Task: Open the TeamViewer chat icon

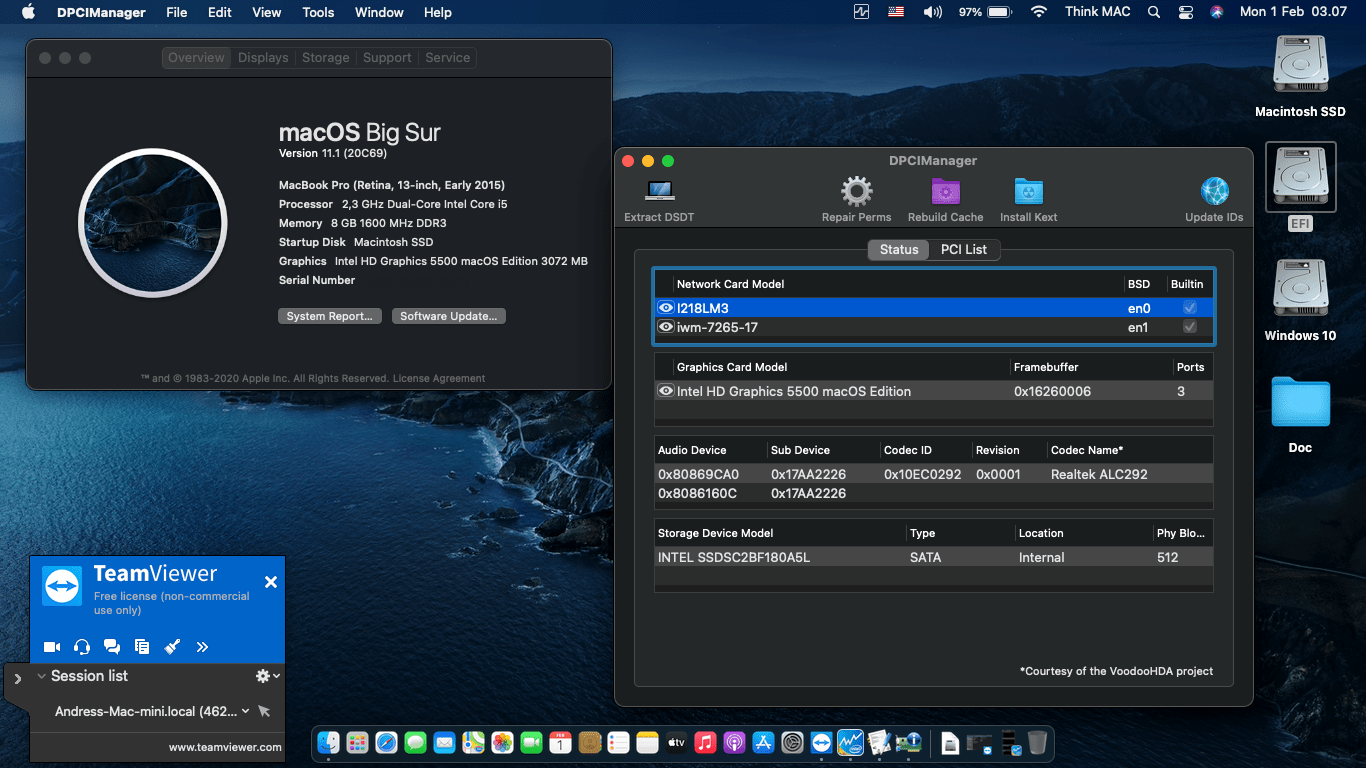Action: coord(112,647)
